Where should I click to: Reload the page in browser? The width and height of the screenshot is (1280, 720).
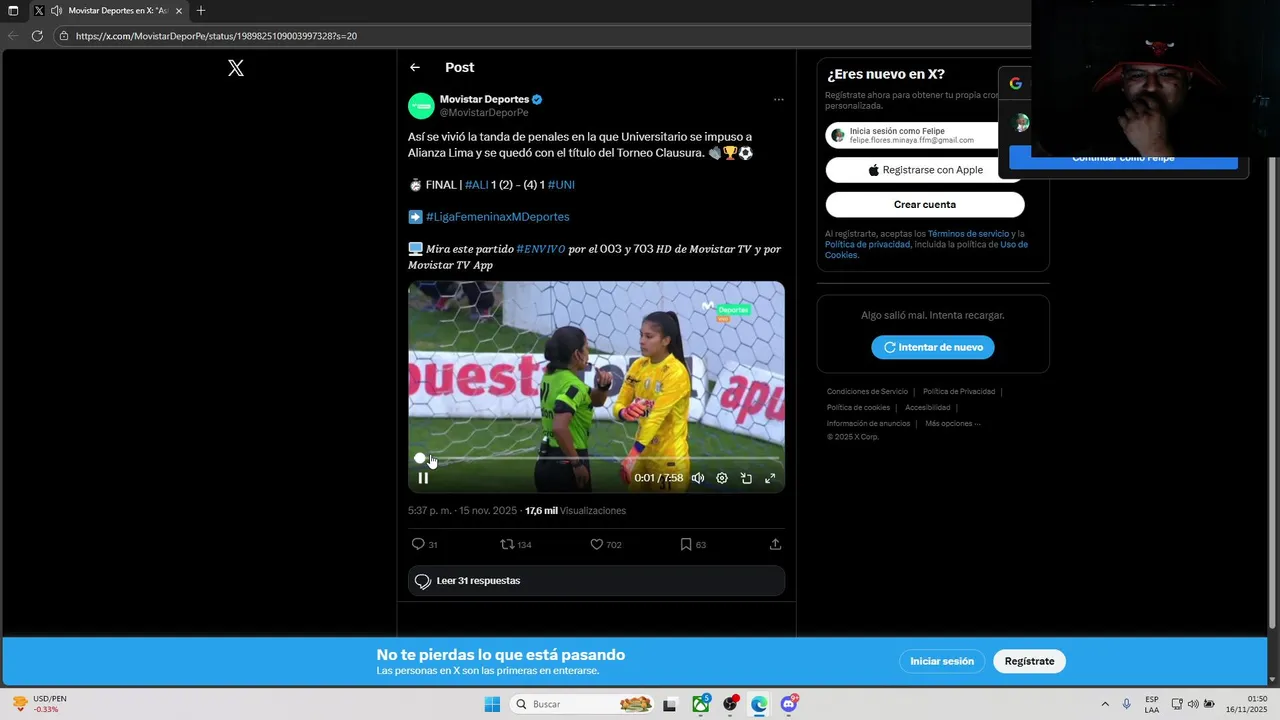(37, 36)
